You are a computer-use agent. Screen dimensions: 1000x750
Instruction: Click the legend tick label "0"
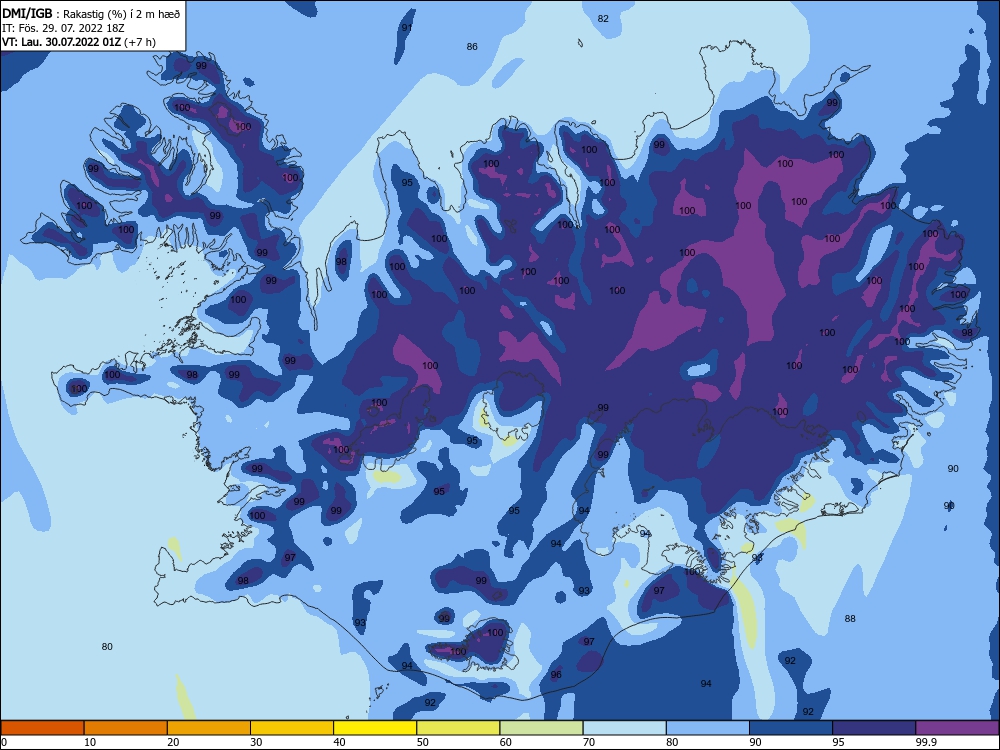4,742
